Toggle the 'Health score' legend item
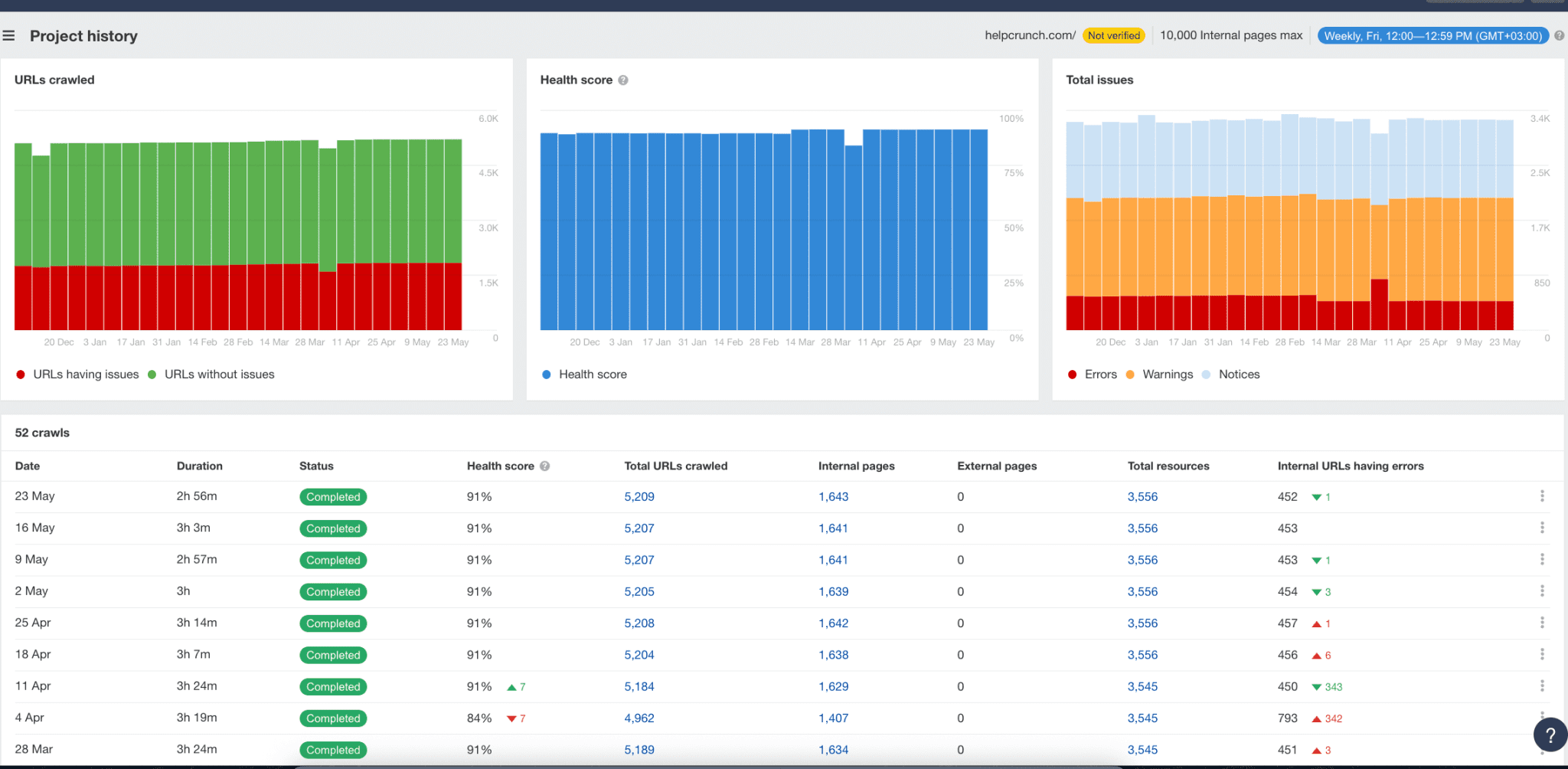This screenshot has height=769, width=1568. [x=592, y=374]
